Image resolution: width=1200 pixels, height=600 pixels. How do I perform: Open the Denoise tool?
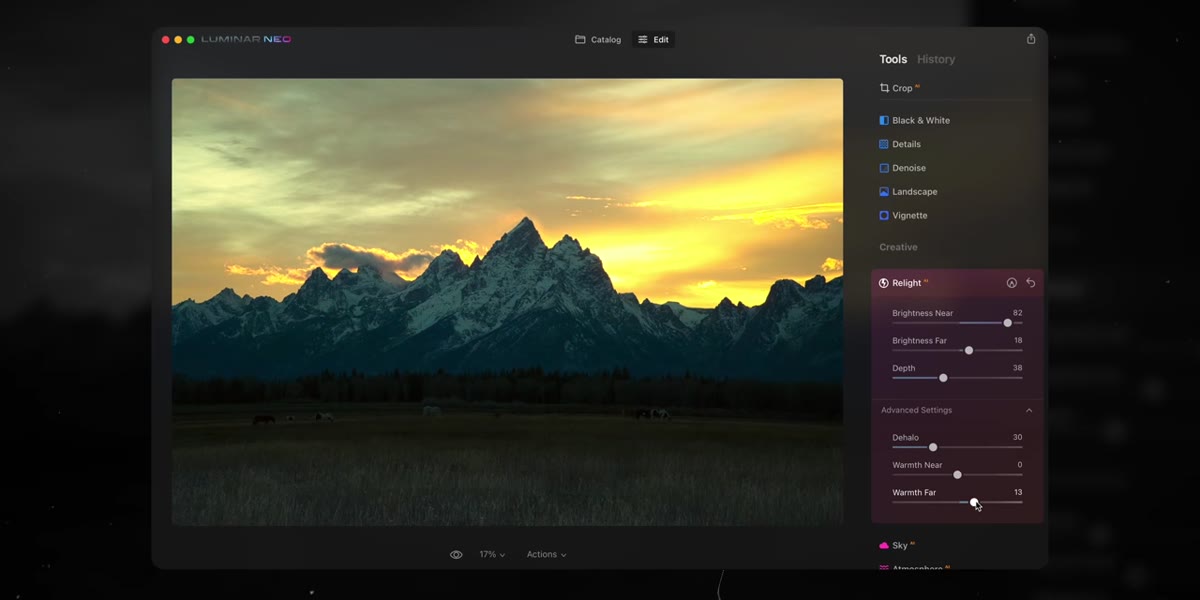coord(902,168)
